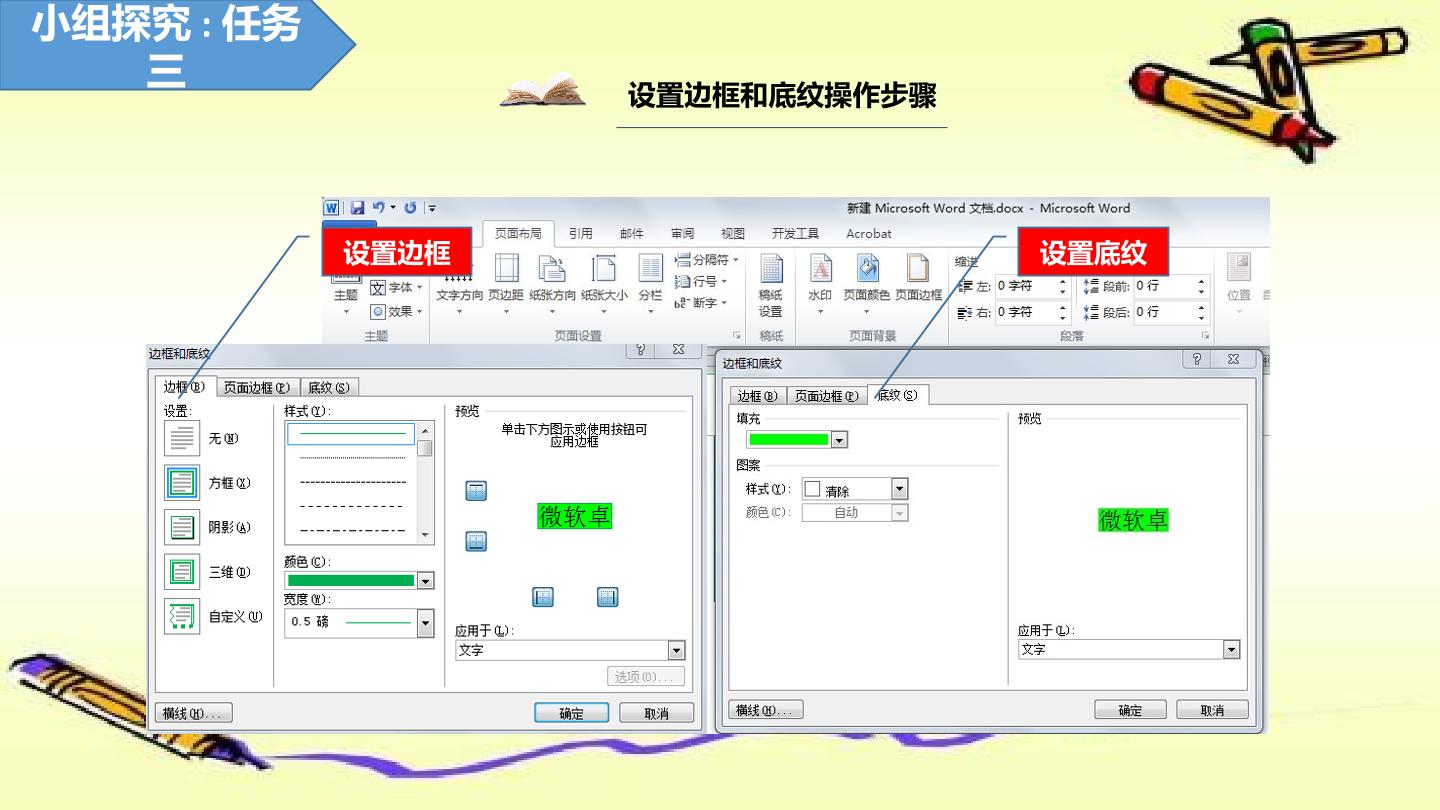1440x810 pixels.
Task: Switch to the 开发工具 ribbon tab
Action: pos(795,234)
